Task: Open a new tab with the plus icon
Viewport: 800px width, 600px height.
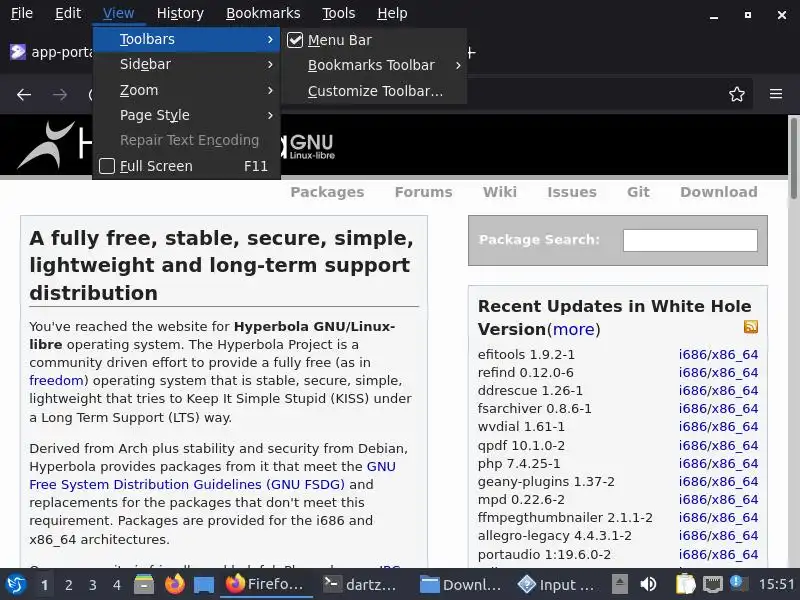Action: (471, 52)
